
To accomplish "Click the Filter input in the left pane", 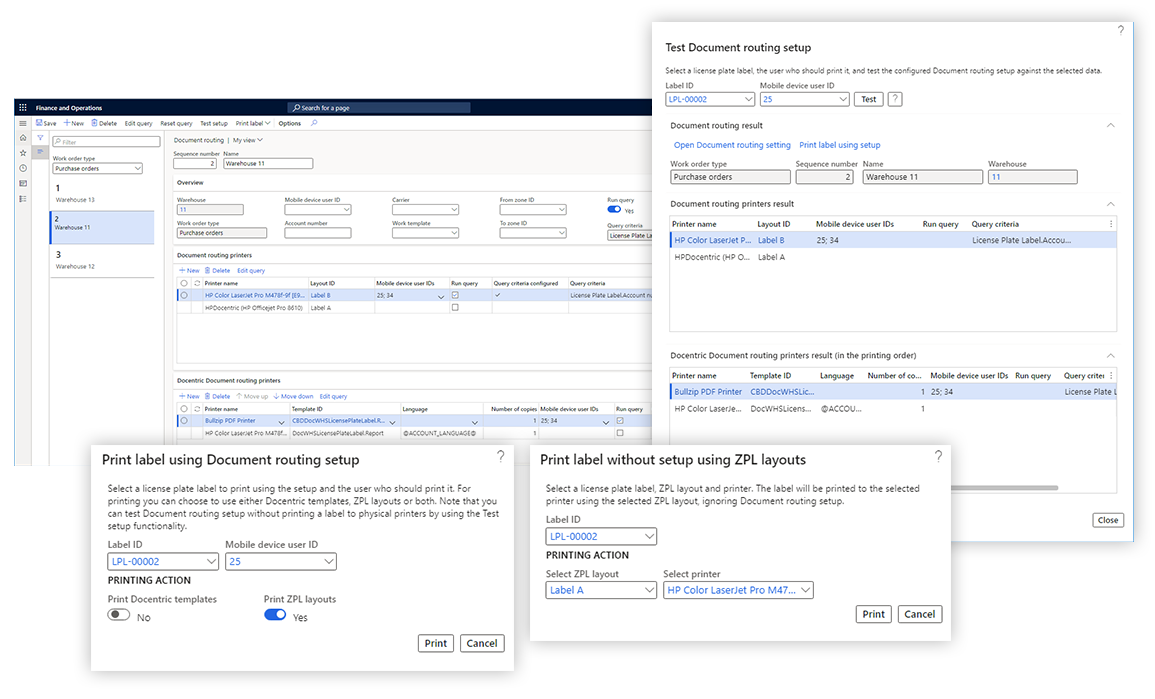I will pyautogui.click(x=106, y=141).
